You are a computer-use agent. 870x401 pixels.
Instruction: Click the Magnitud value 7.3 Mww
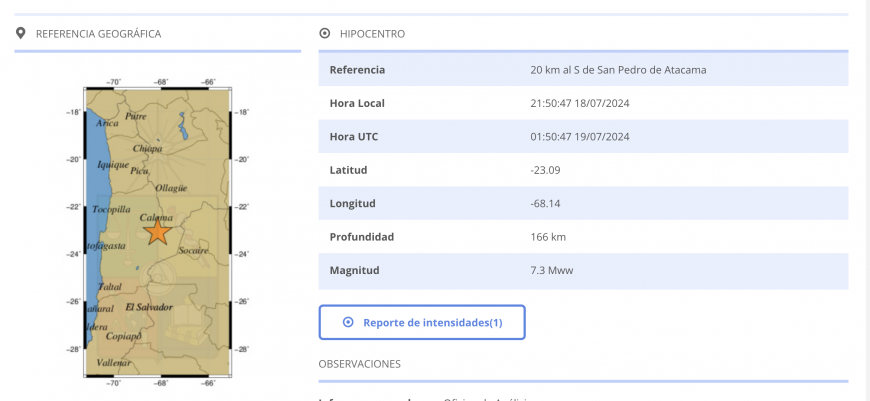[552, 270]
